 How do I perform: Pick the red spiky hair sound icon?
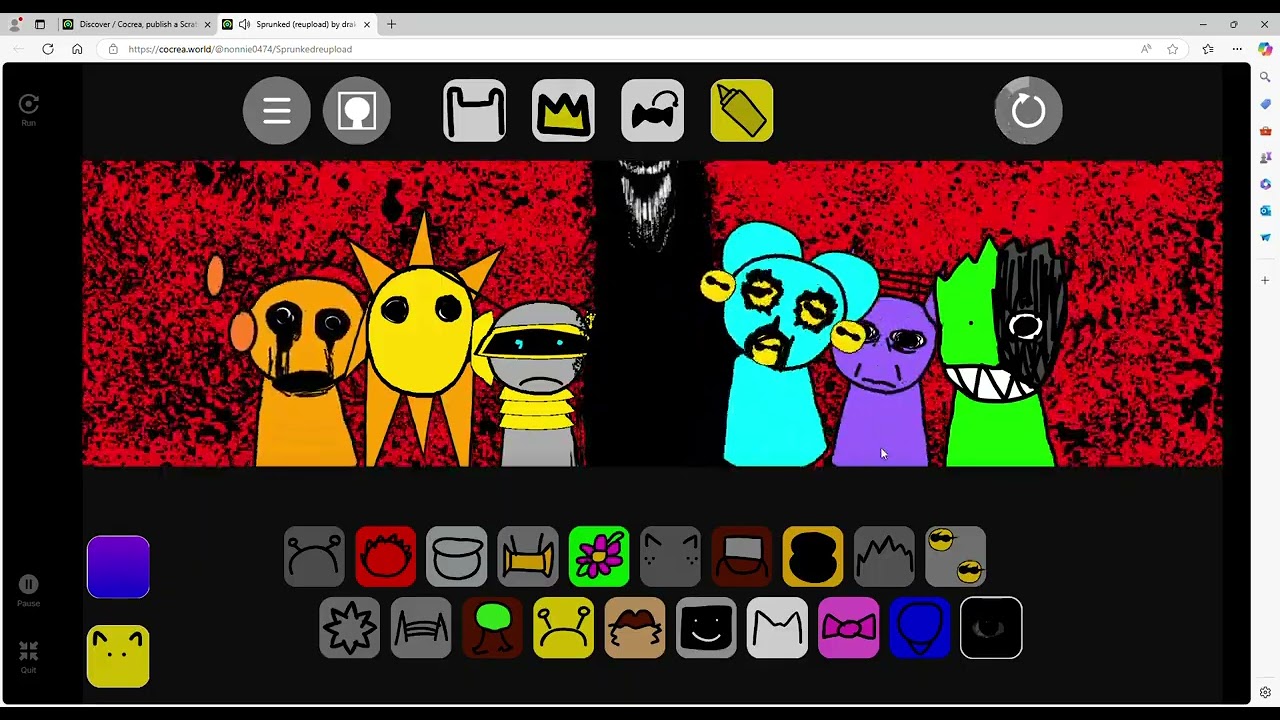pyautogui.click(x=385, y=557)
